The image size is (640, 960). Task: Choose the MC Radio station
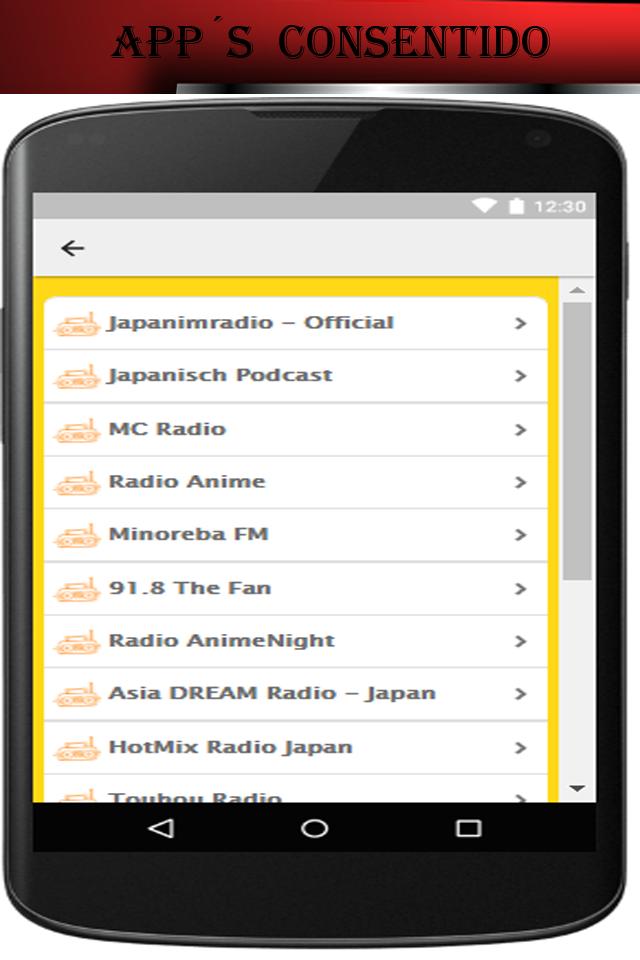pos(296,429)
